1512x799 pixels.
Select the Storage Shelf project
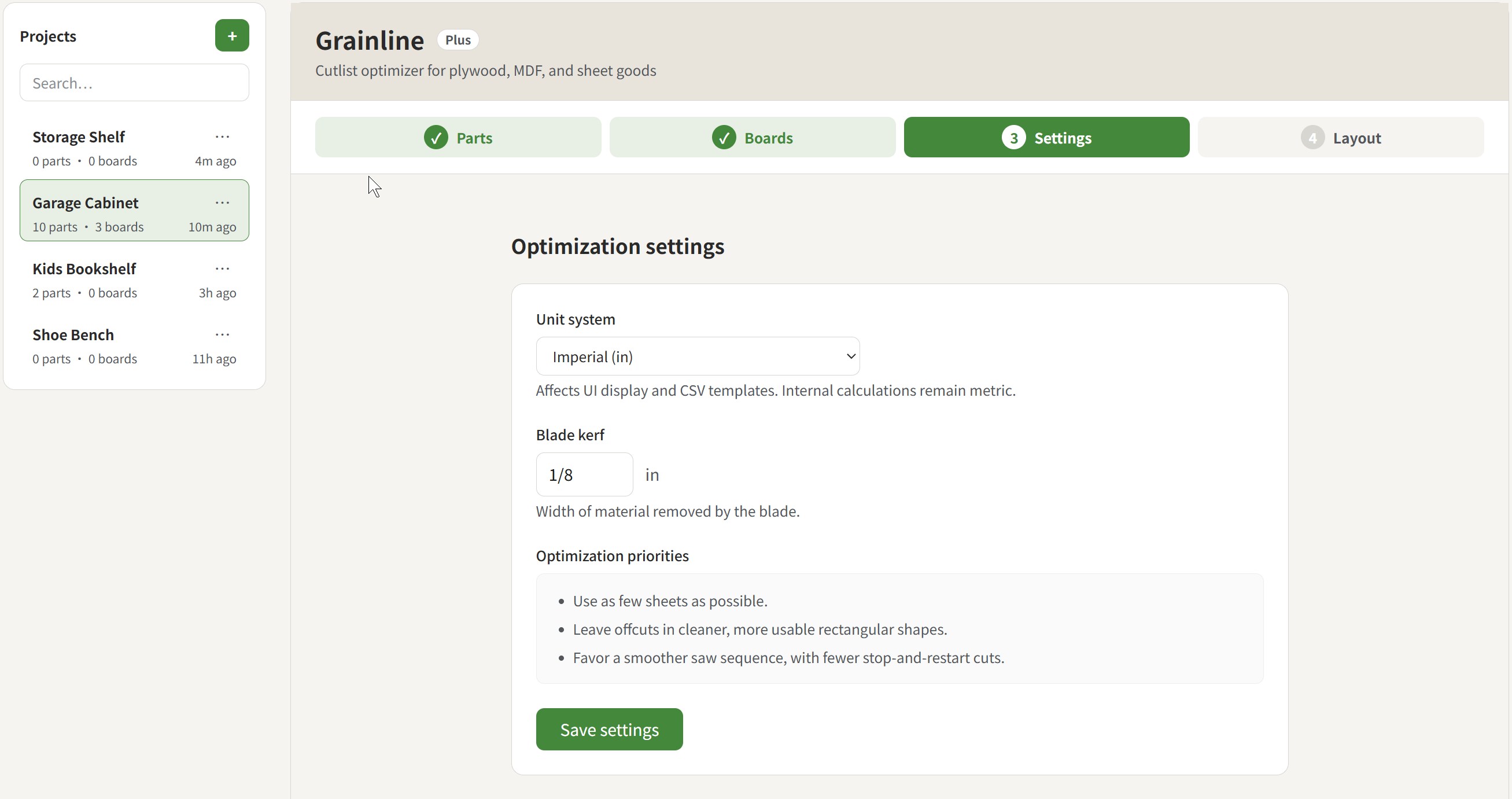106,148
